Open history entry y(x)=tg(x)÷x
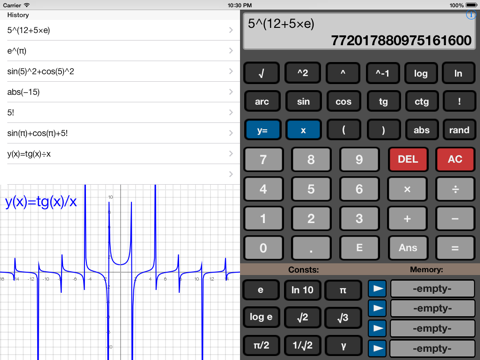480x360 pixels. 120,154
